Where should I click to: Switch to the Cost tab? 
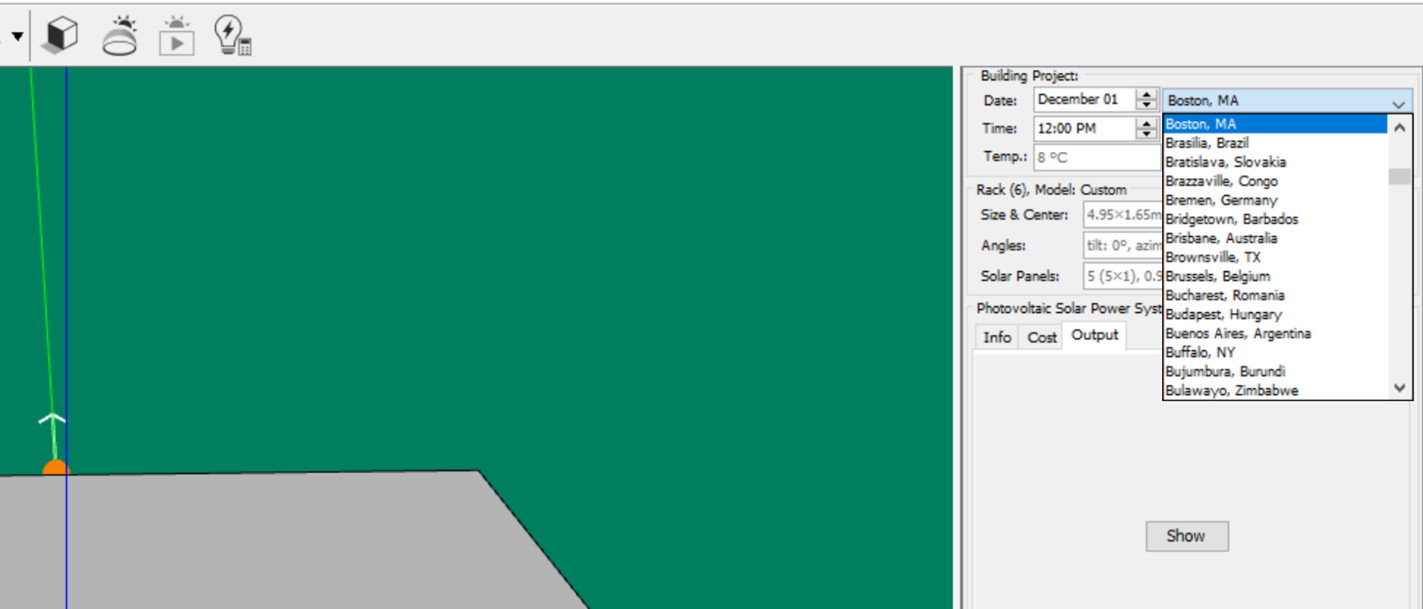[1041, 337]
